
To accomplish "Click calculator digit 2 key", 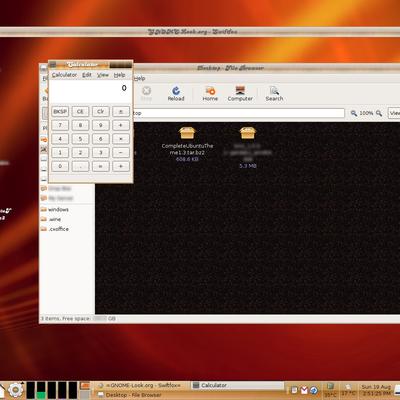I will [80, 153].
